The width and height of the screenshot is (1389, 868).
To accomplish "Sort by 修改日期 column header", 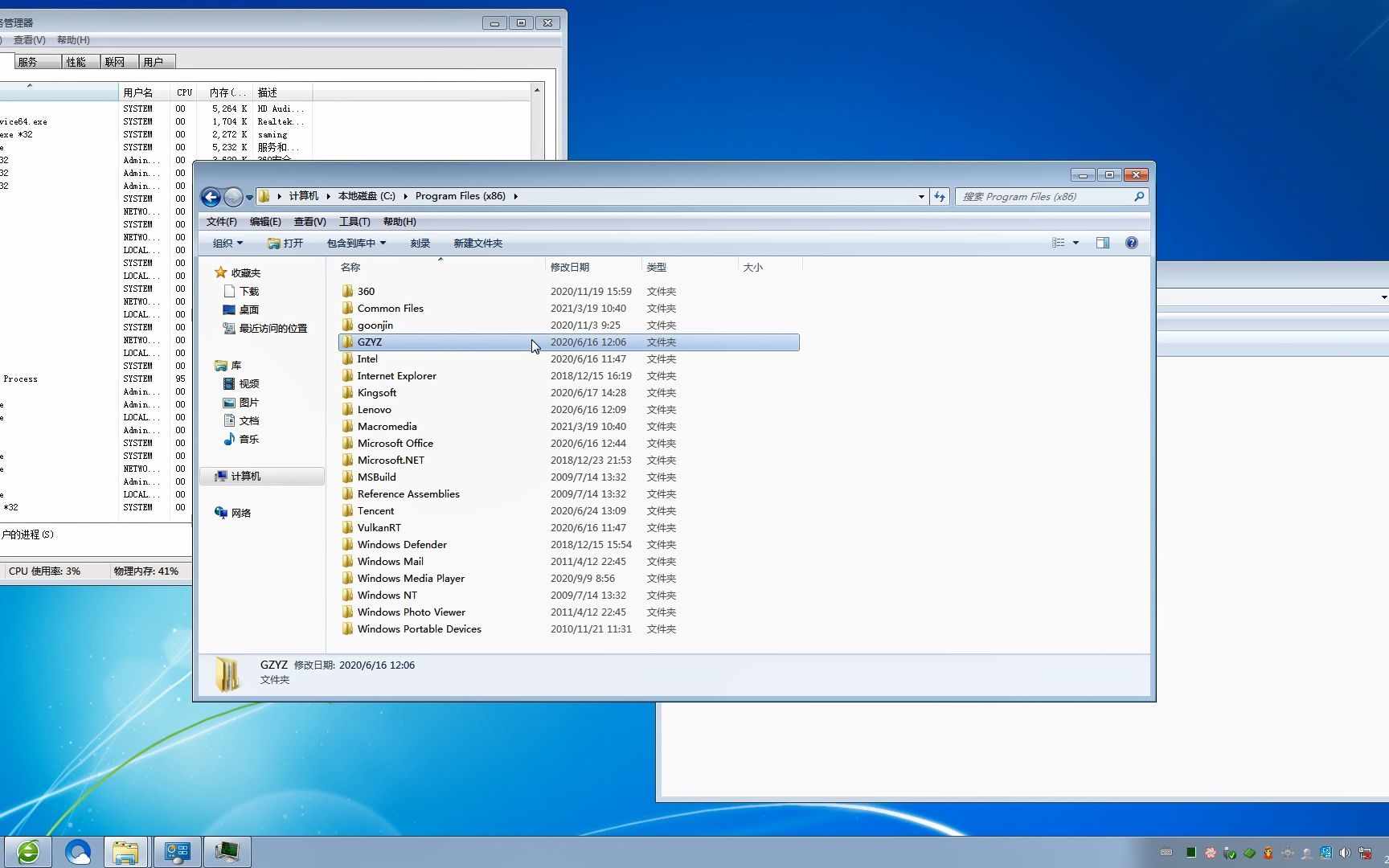I will pyautogui.click(x=593, y=268).
